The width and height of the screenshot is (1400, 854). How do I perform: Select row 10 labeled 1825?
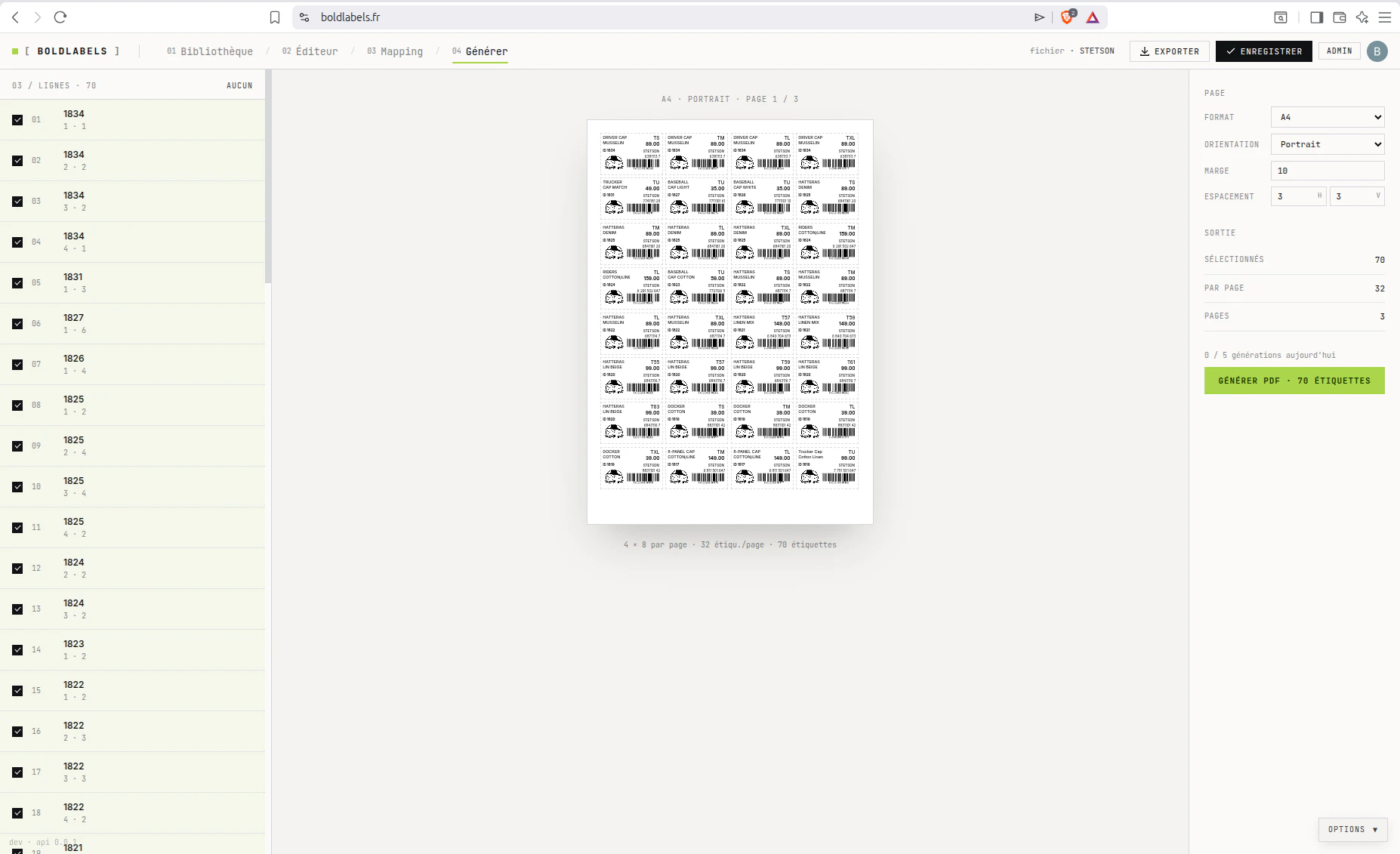pos(132,487)
